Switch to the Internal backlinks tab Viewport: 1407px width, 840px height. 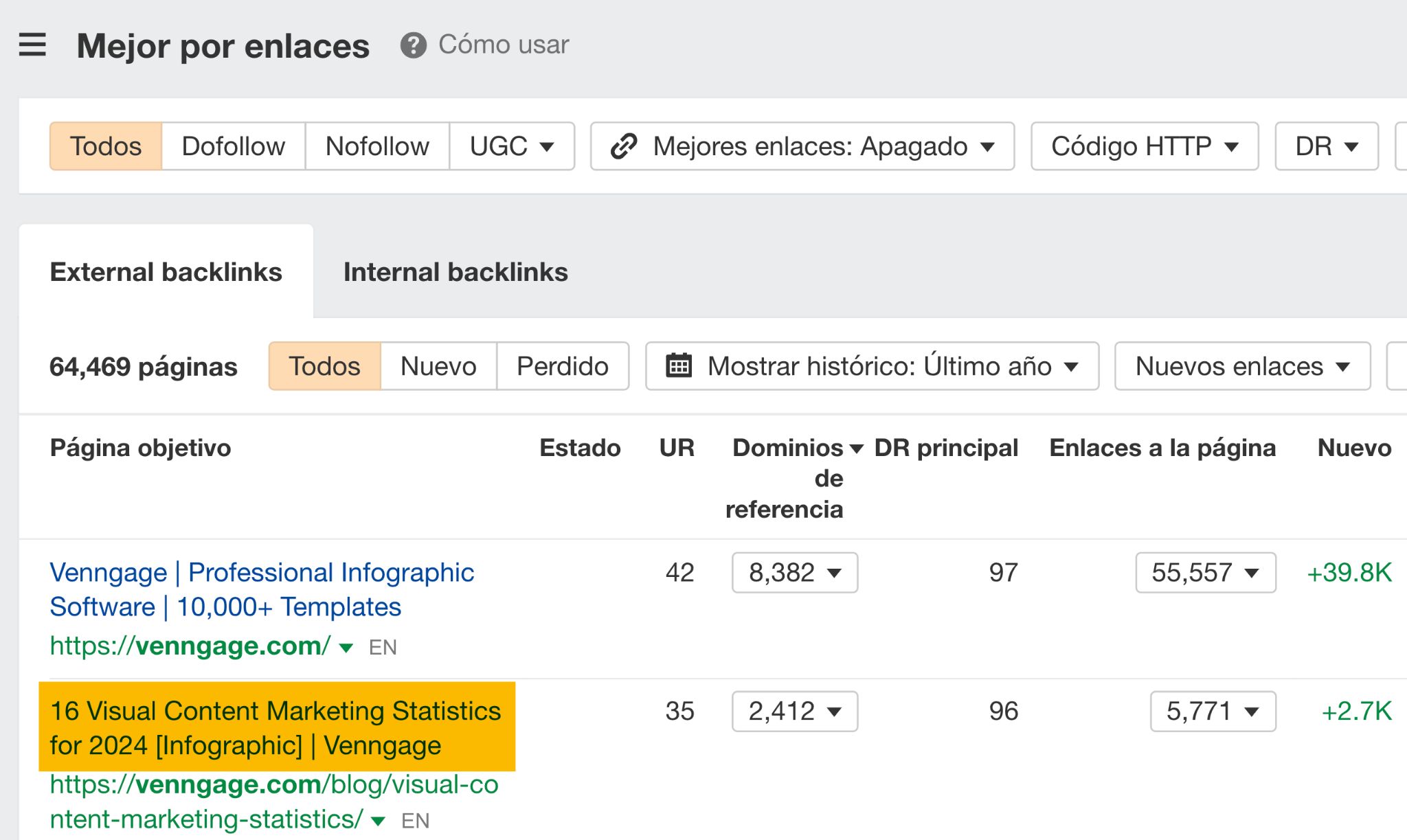[455, 272]
